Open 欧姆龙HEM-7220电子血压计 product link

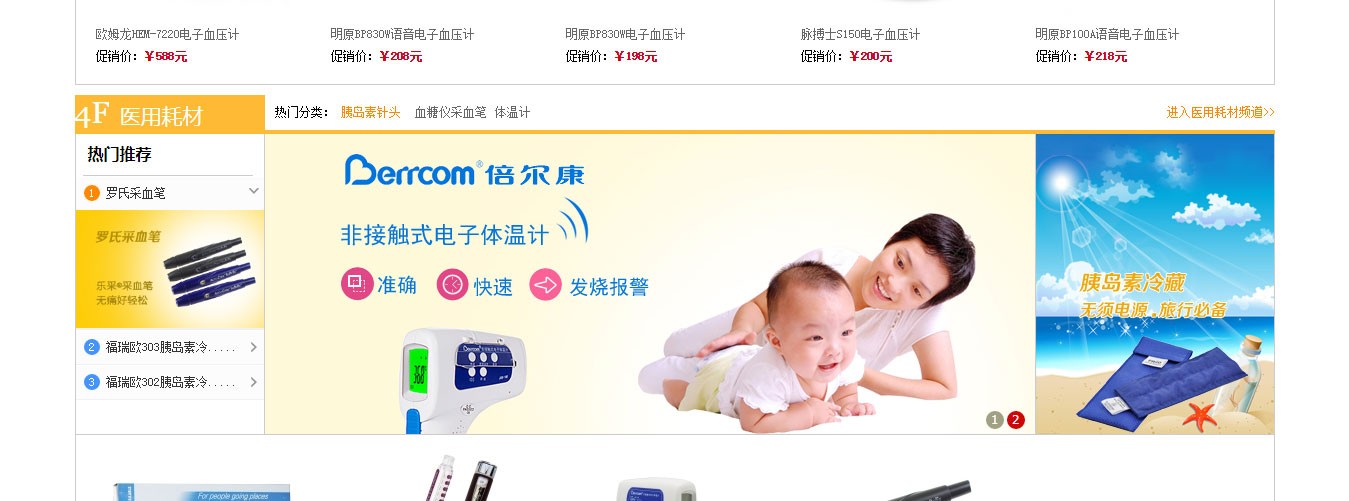pos(167,34)
